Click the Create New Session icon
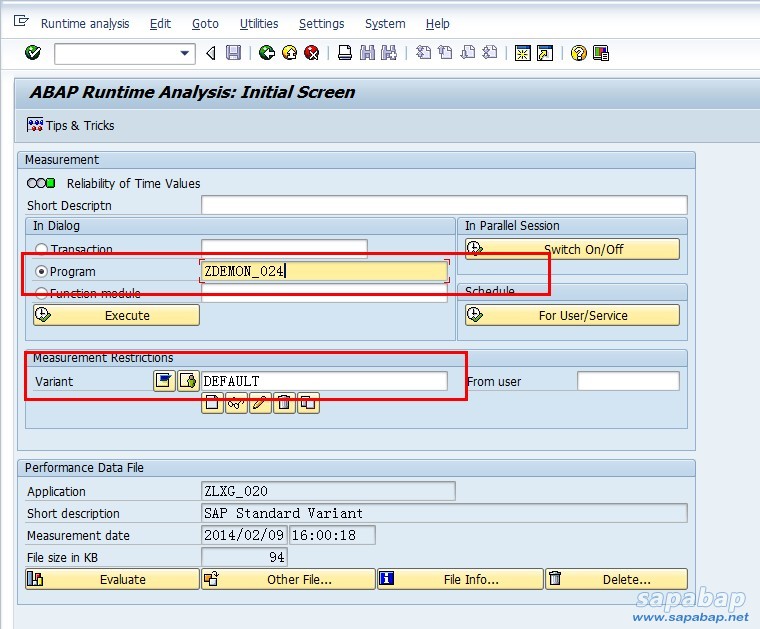This screenshot has height=629, width=760. click(x=522, y=53)
